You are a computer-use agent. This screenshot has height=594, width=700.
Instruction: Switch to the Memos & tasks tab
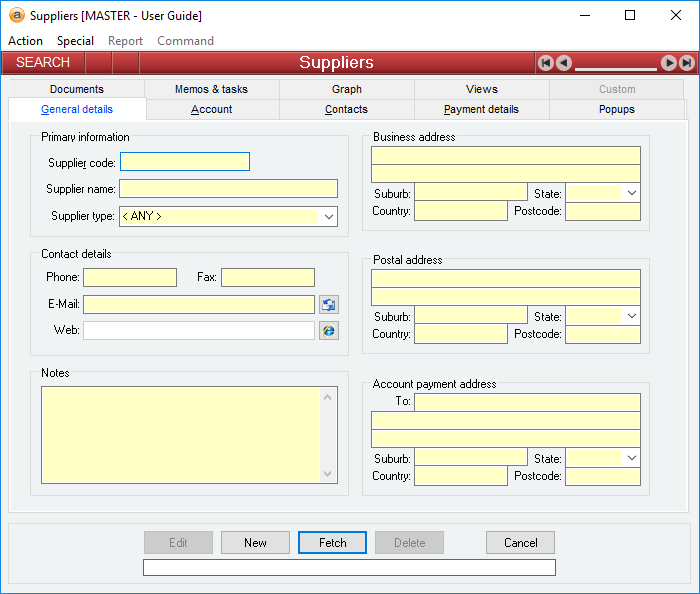pyautogui.click(x=211, y=90)
